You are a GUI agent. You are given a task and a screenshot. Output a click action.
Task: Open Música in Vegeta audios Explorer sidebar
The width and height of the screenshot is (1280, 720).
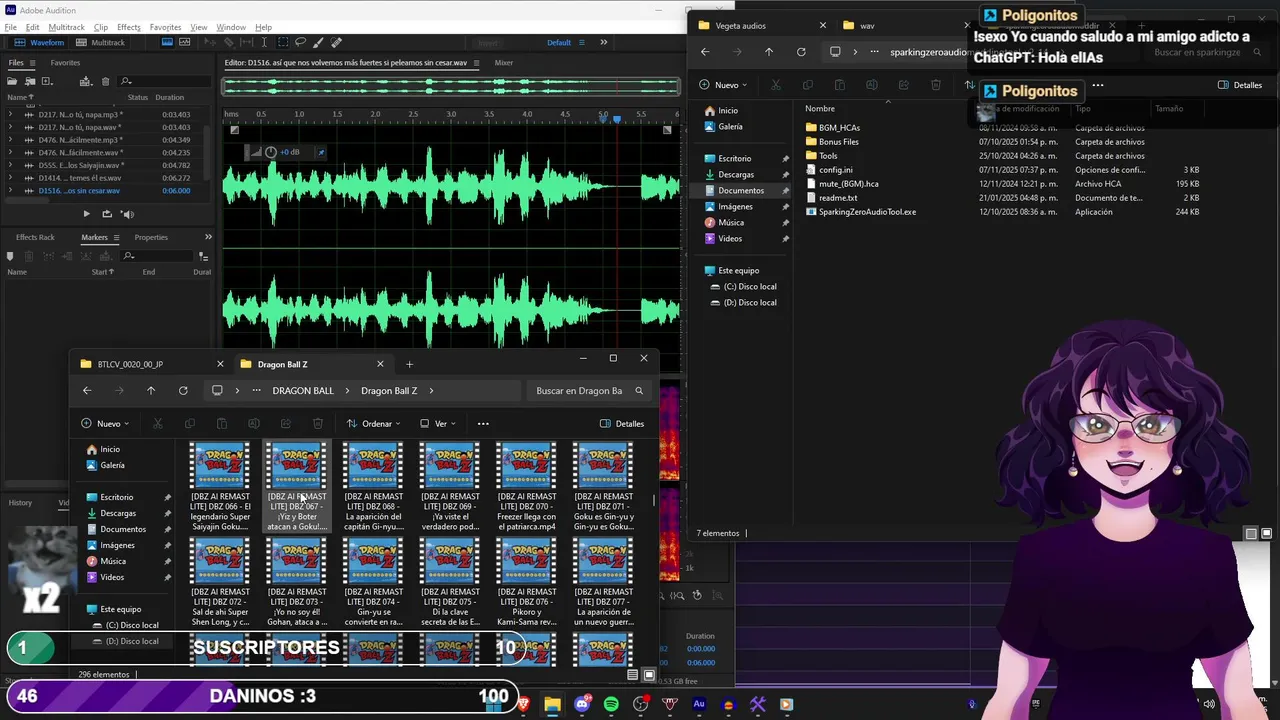(x=731, y=223)
